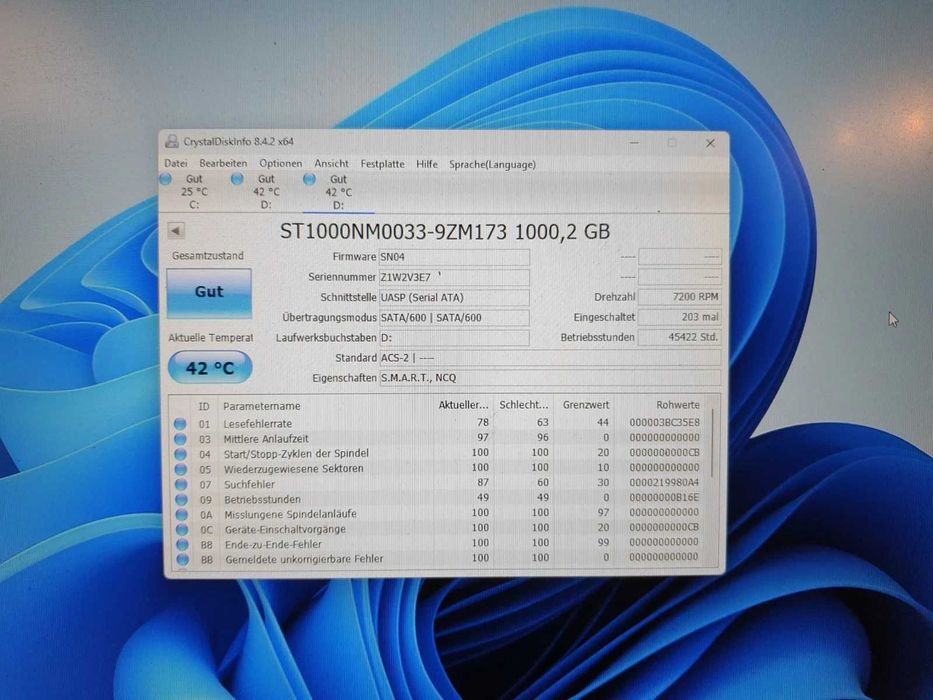
Task: Click the Eigenschaften field S.M.A.R.T., NCQ
Action: coord(550,377)
